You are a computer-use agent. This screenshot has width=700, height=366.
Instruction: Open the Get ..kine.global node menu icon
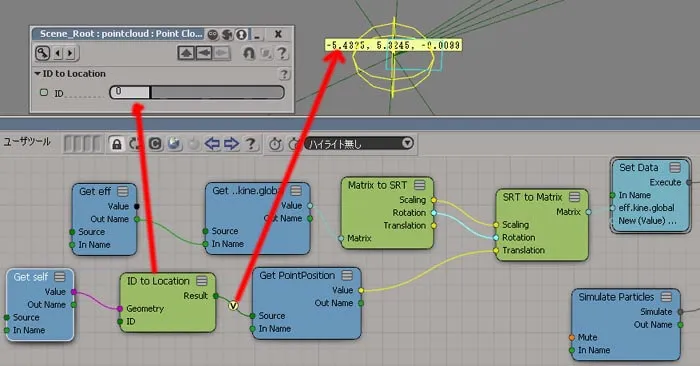click(x=296, y=191)
